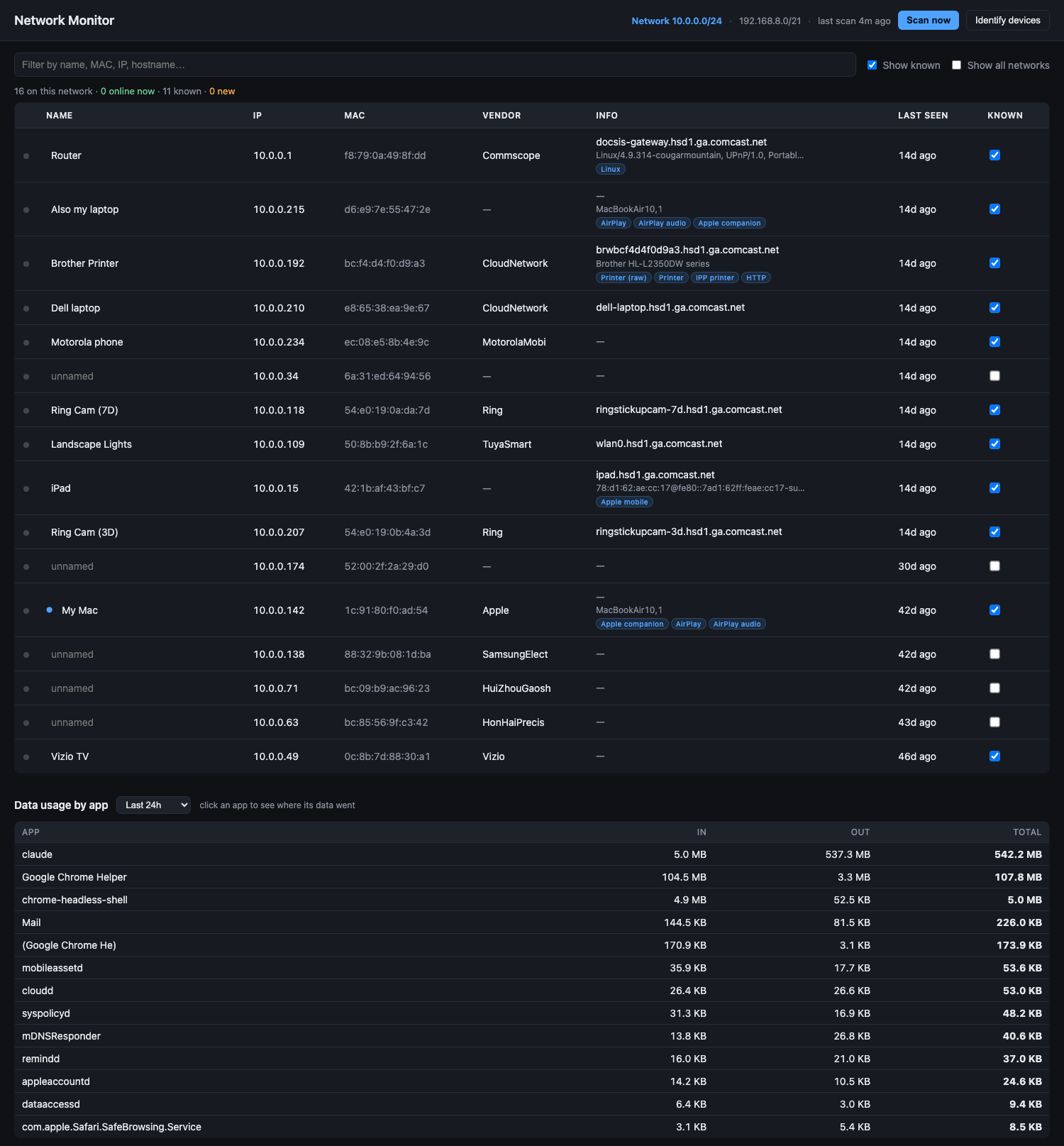Mark unnamed 10.0.0.174 device as known
Screen dimensions: 1064x1146
(994, 566)
